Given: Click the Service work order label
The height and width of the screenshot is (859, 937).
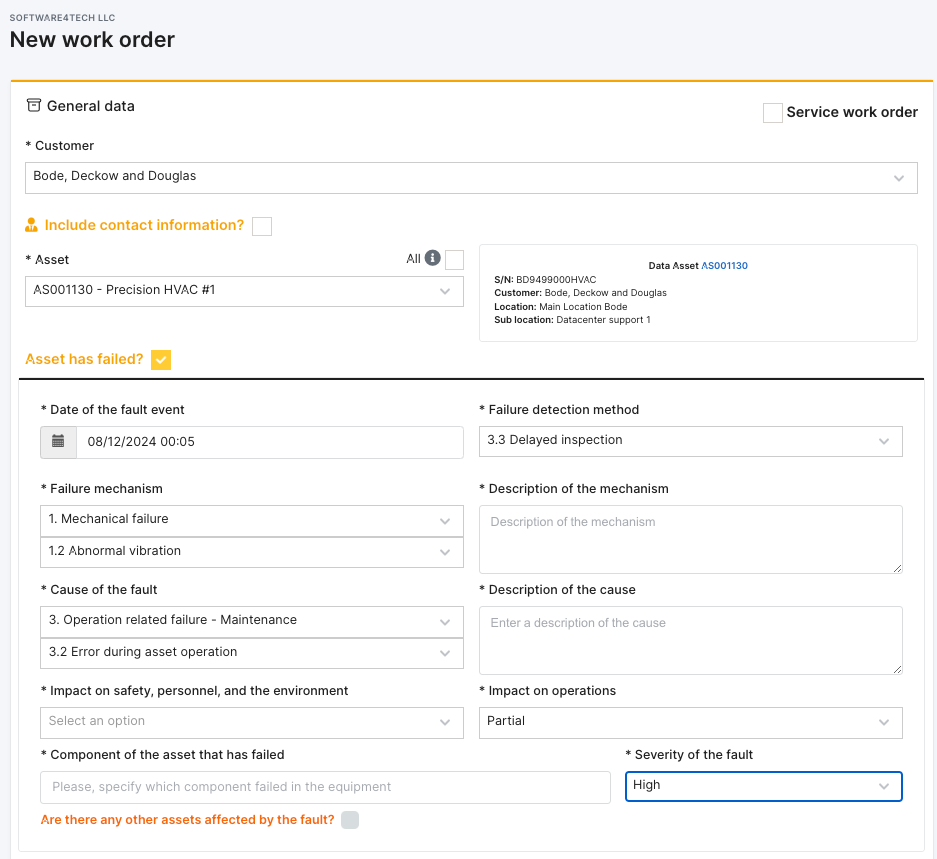Looking at the screenshot, I should coord(852,112).
